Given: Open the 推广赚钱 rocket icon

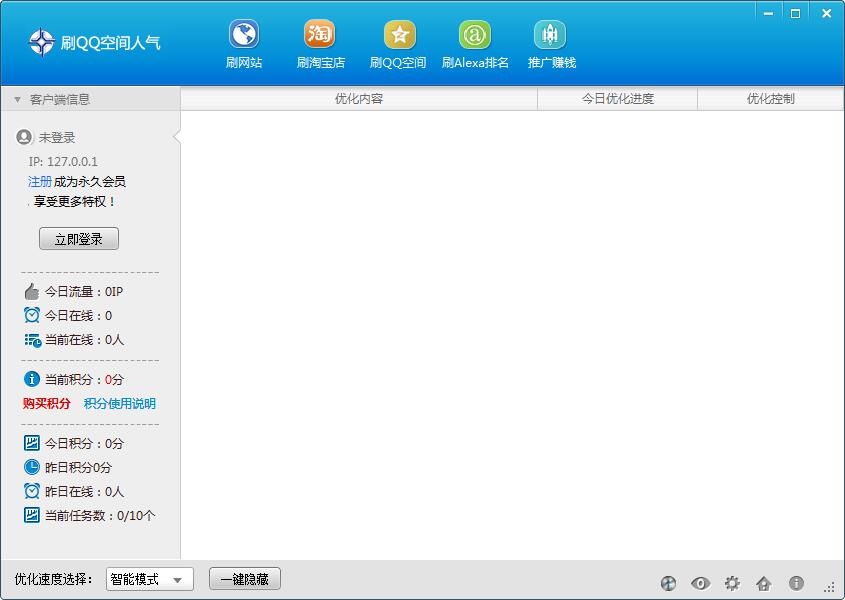Looking at the screenshot, I should click(550, 36).
